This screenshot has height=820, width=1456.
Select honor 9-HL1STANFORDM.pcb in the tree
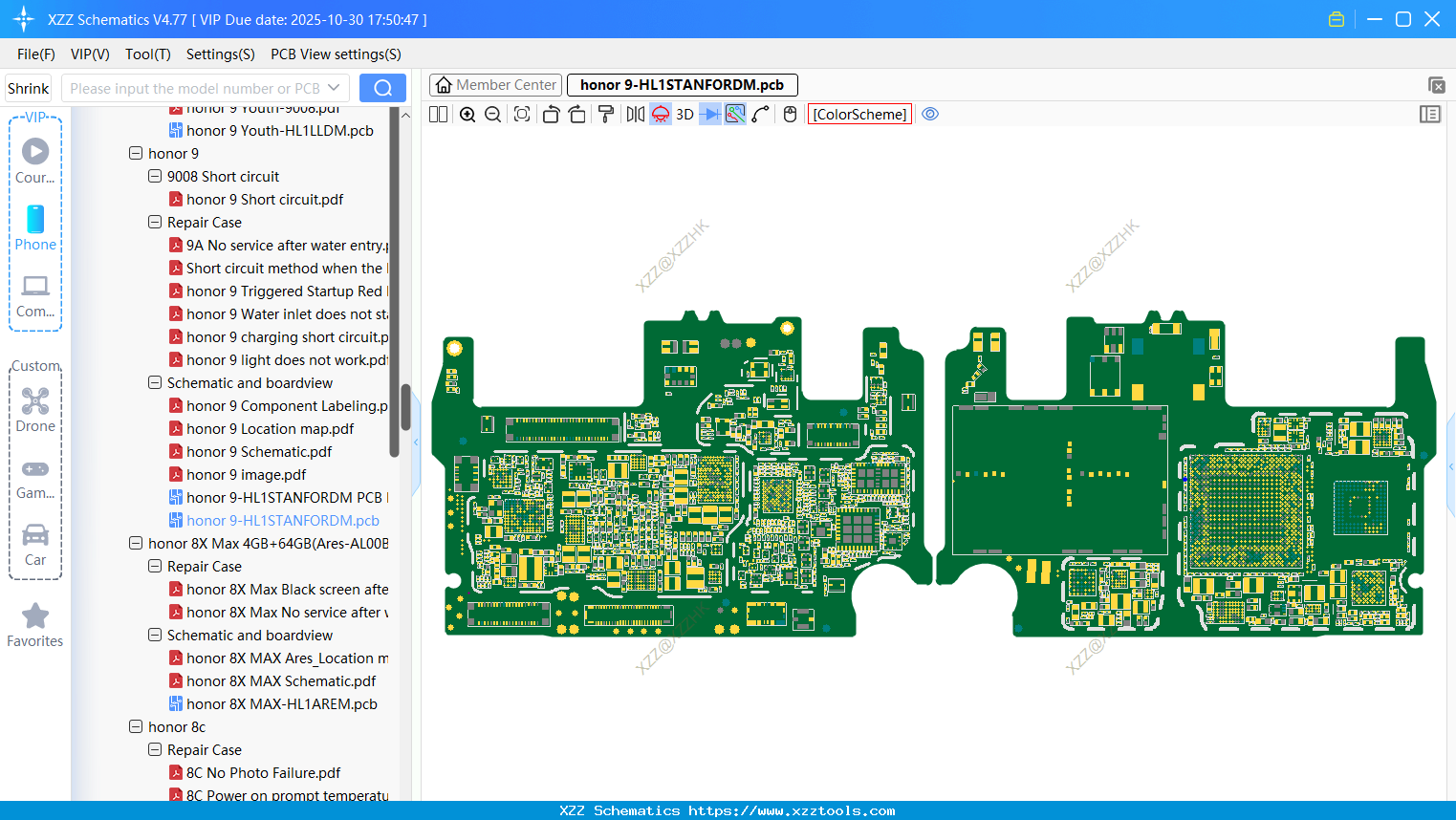(x=283, y=520)
